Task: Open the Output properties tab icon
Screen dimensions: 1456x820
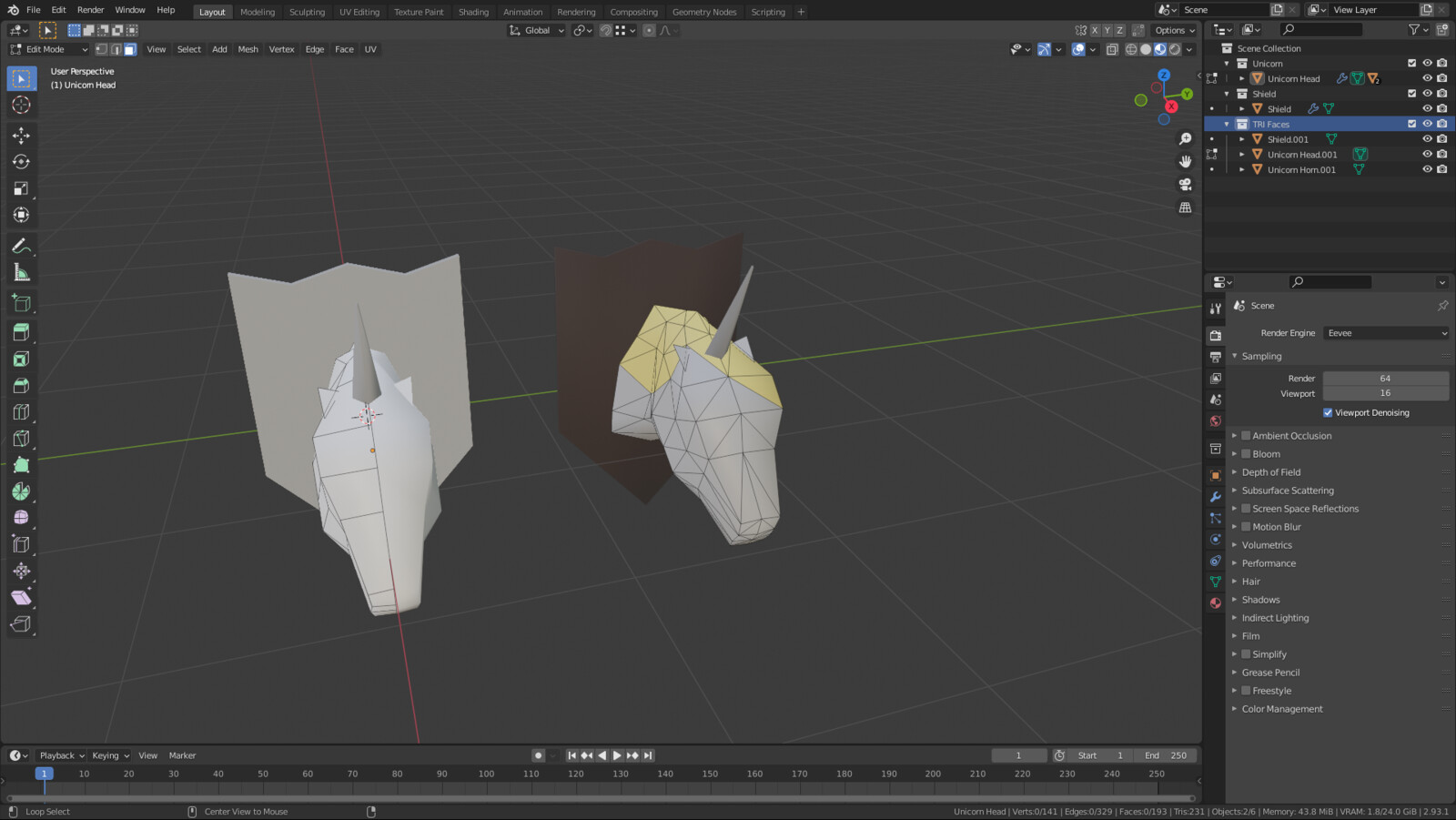Action: click(1215, 357)
